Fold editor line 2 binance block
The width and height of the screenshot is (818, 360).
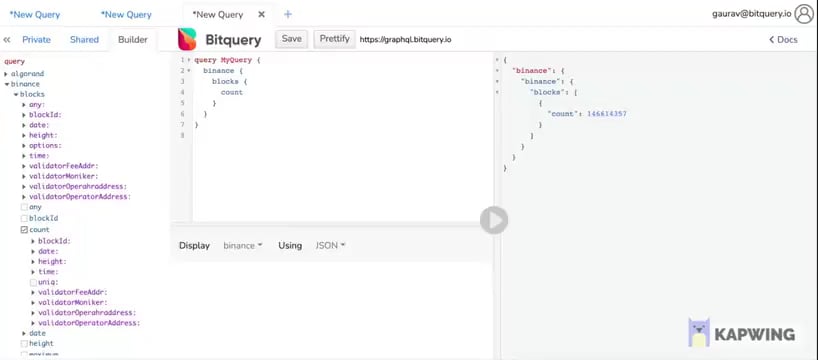click(189, 70)
